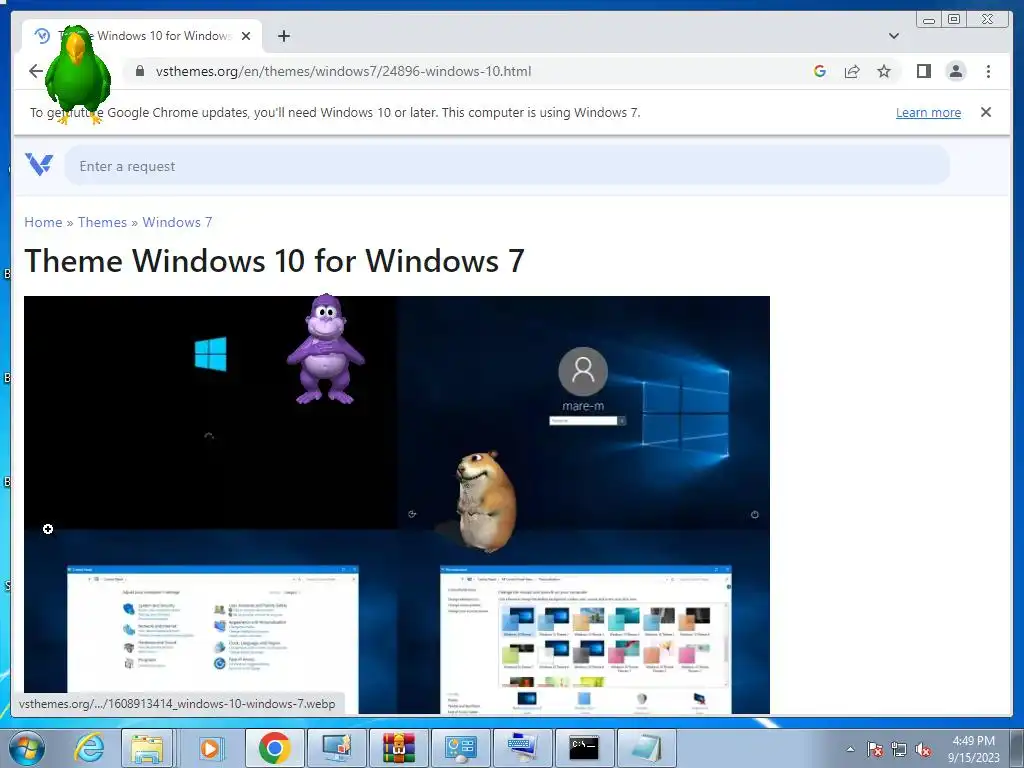Close the Windows 10 theme tab

pyautogui.click(x=246, y=36)
